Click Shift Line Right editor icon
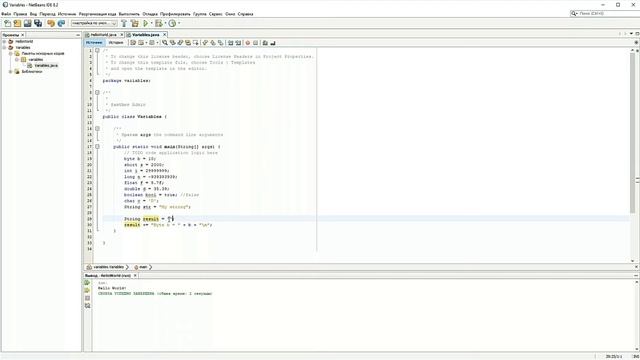Image resolution: width=640 pixels, height=360 pixels. pos(238,42)
